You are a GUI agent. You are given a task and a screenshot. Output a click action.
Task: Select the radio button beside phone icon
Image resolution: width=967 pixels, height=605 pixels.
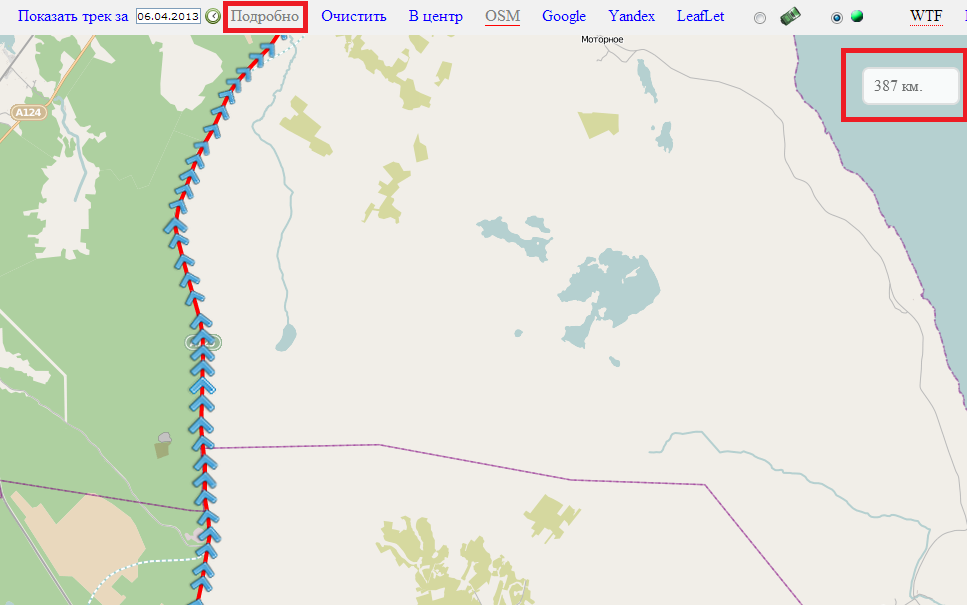pos(760,18)
